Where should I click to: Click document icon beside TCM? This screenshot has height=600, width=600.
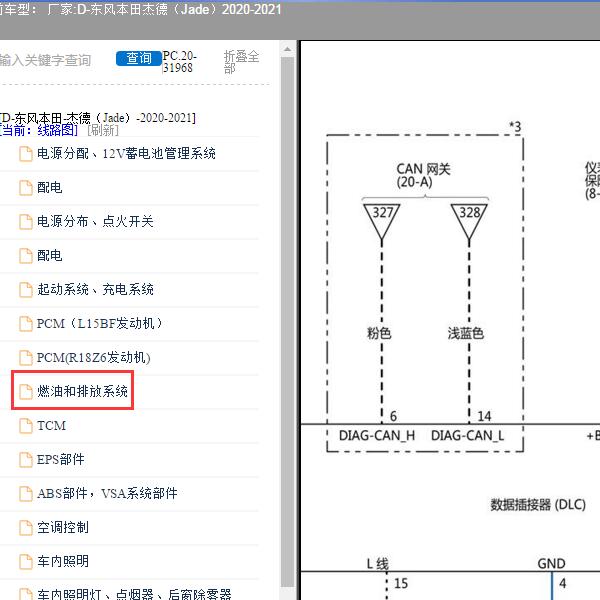pos(26,426)
